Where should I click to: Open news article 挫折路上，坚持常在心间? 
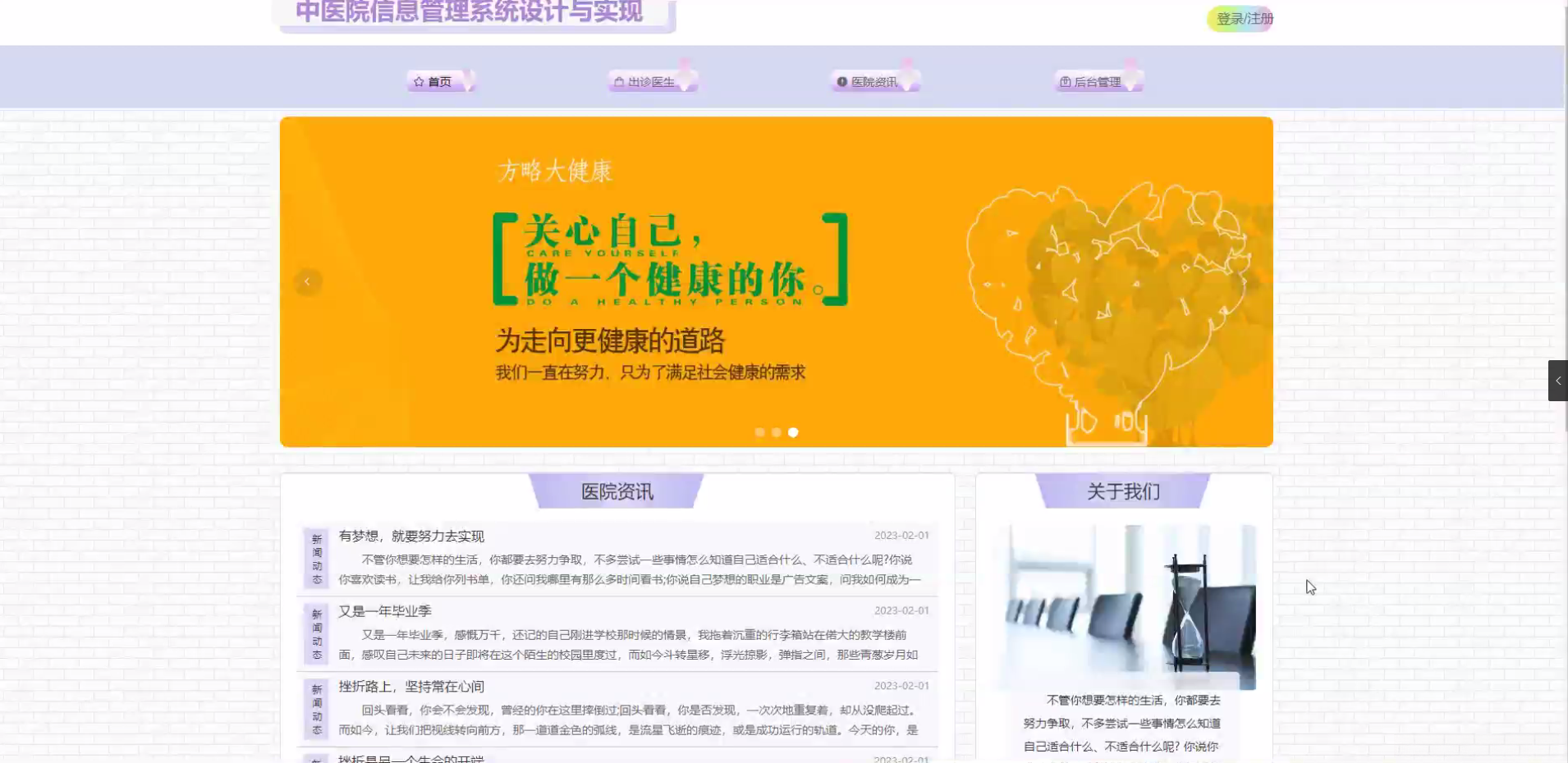(411, 687)
